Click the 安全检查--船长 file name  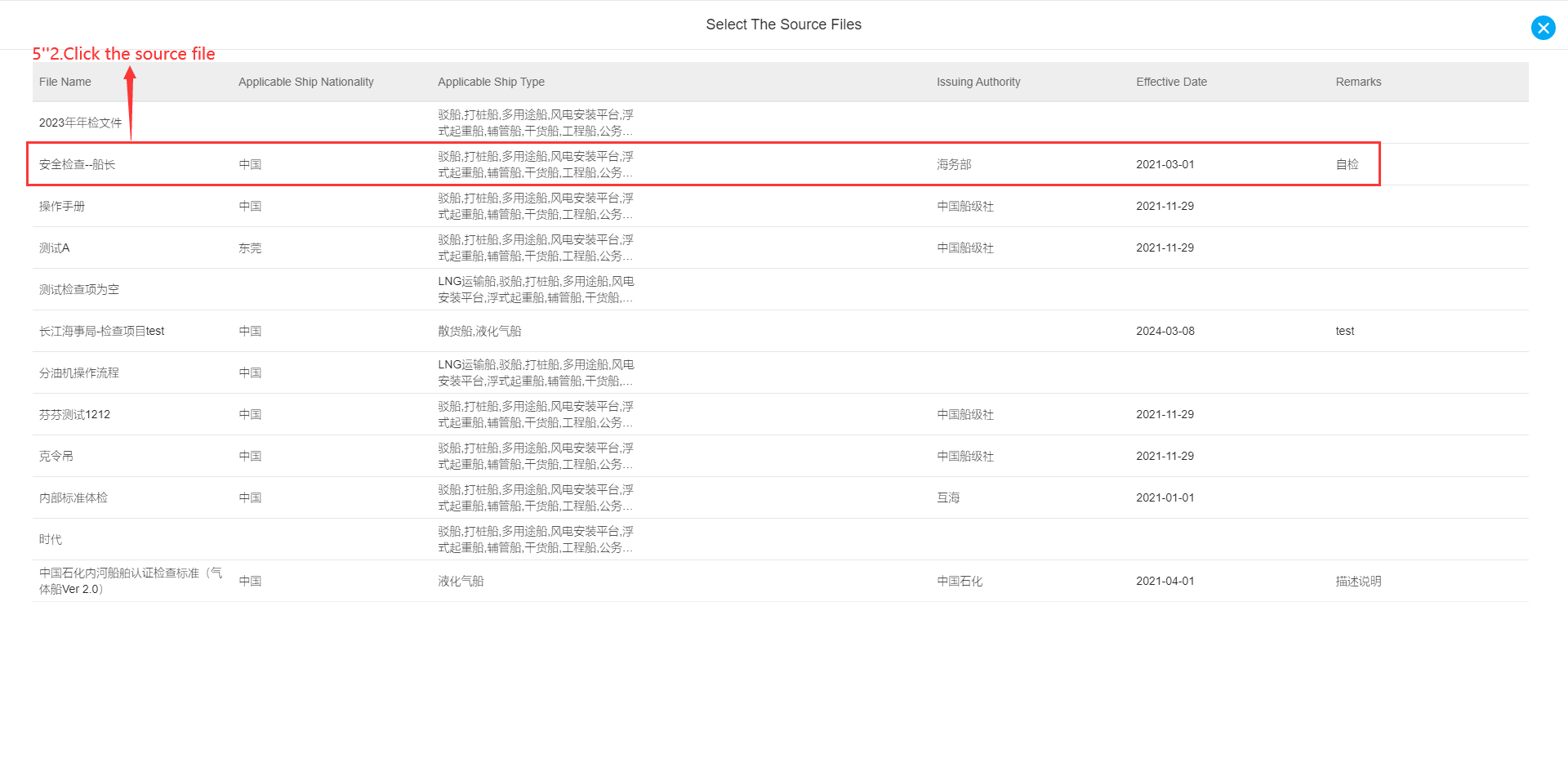[x=77, y=164]
